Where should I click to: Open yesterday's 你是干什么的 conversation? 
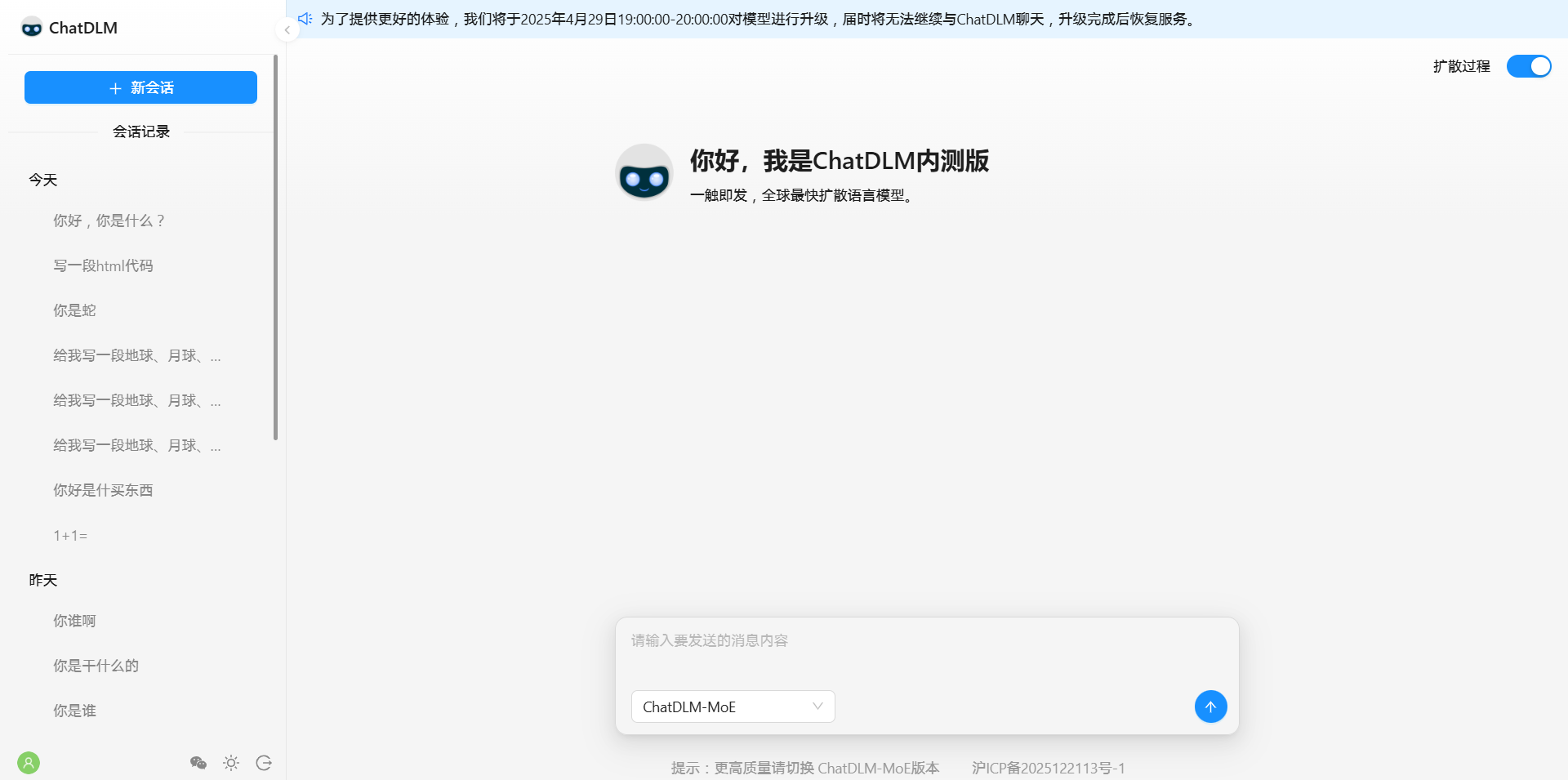(96, 666)
